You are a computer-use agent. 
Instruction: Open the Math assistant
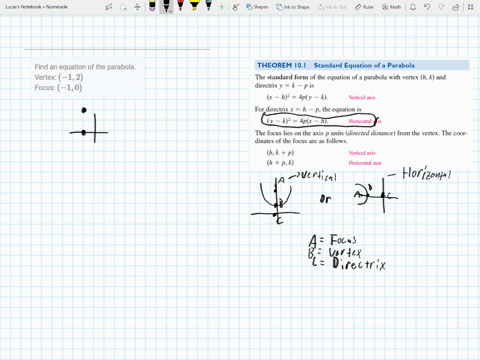(391, 7)
